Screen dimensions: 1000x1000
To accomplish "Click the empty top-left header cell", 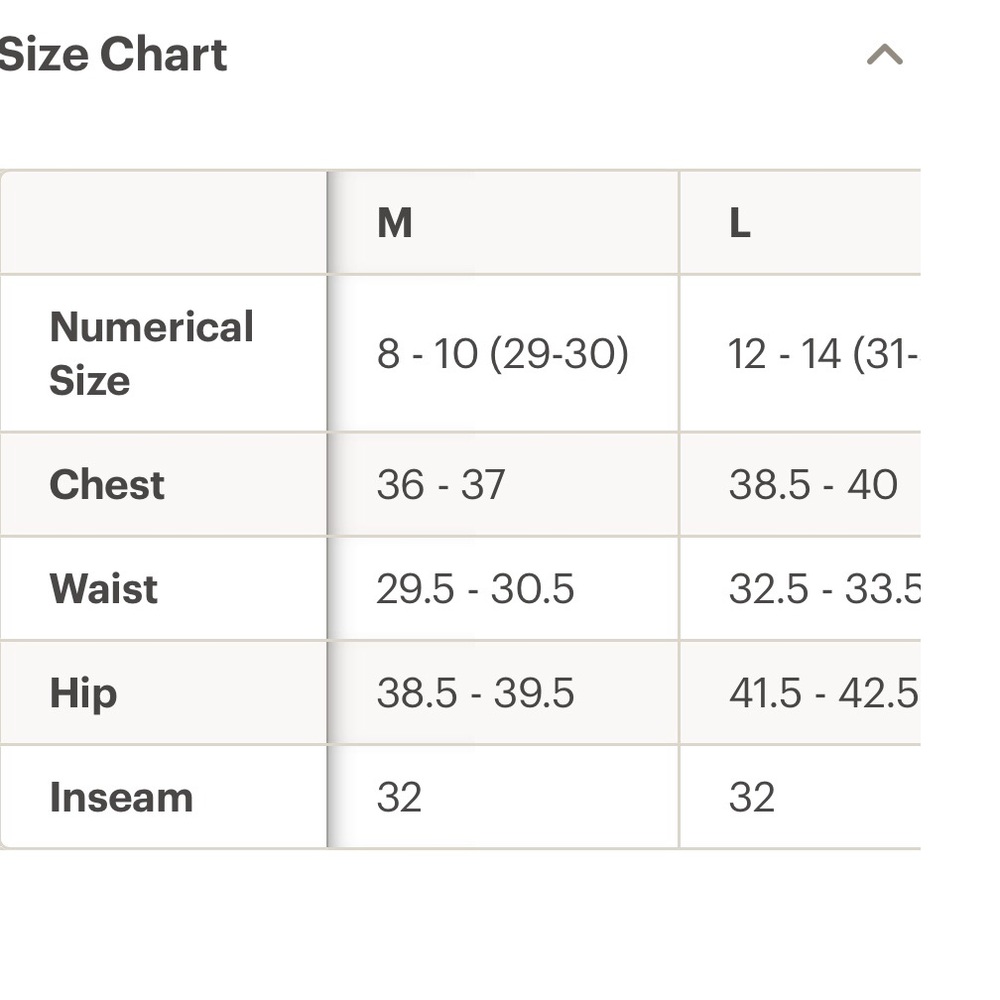I will [163, 223].
